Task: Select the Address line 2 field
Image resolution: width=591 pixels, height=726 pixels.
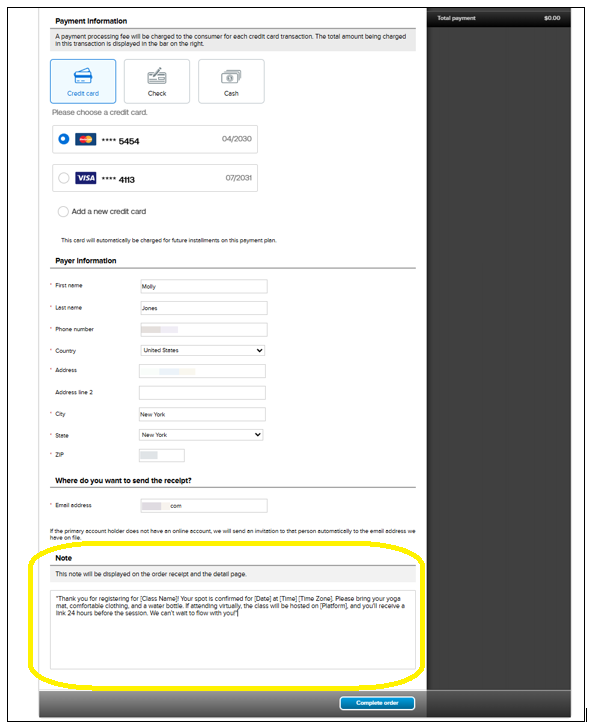Action: pos(202,393)
